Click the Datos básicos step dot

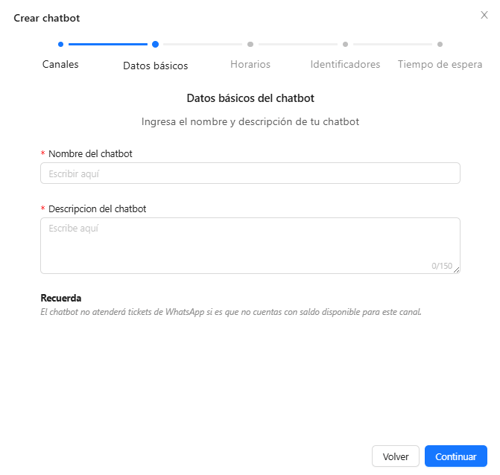click(155, 44)
